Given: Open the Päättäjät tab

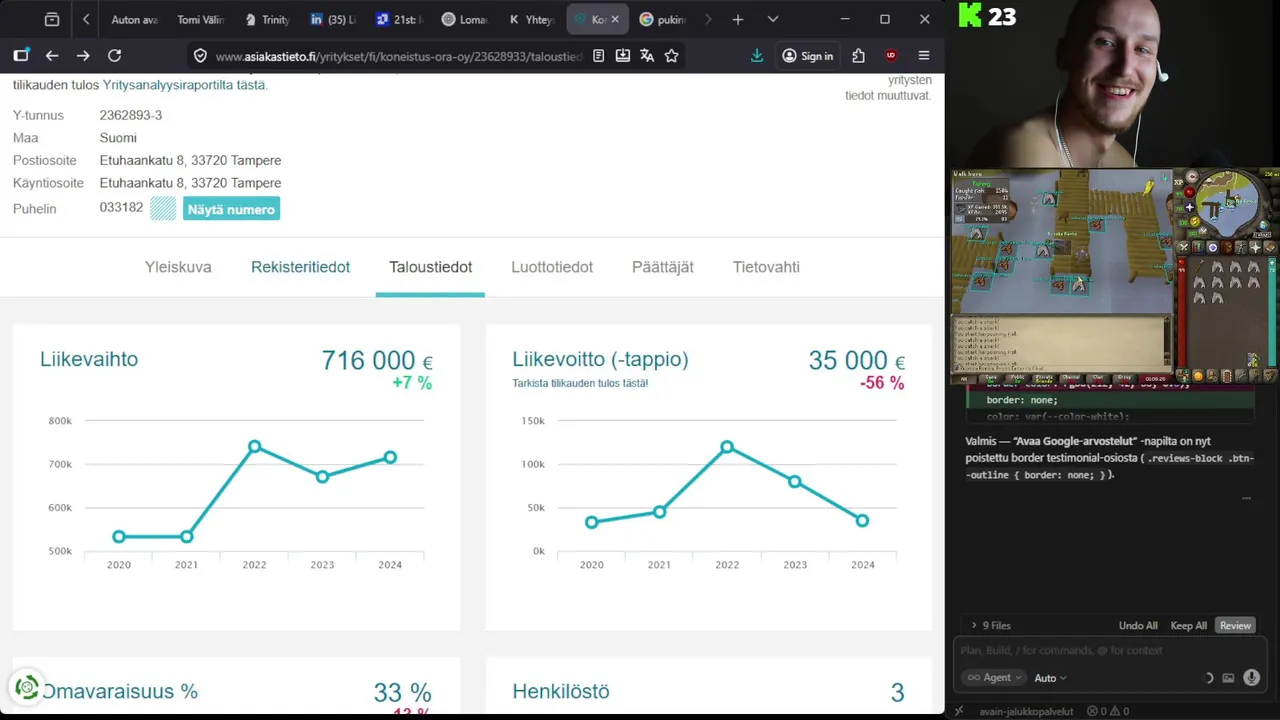Looking at the screenshot, I should point(663,267).
